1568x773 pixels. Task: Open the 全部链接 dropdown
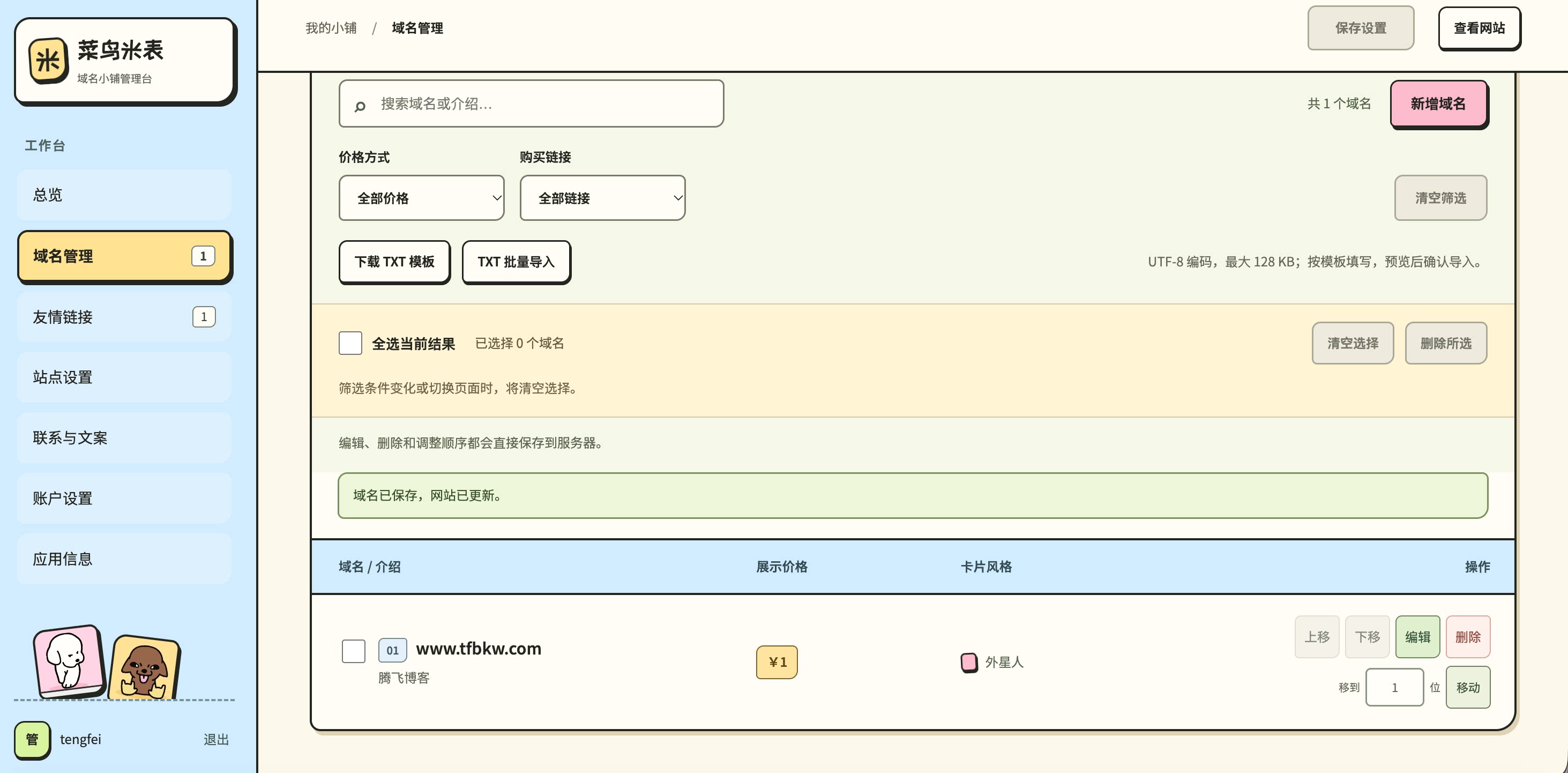(603, 198)
